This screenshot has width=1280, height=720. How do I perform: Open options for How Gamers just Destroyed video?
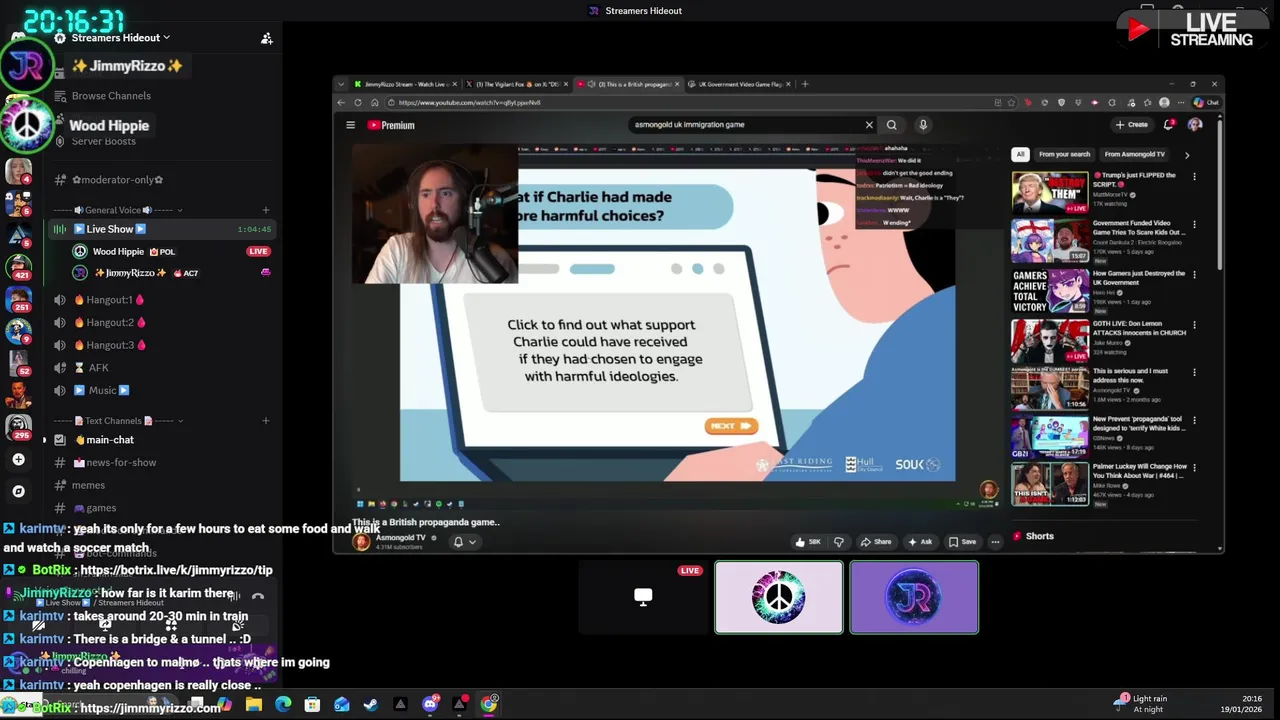(1194, 275)
